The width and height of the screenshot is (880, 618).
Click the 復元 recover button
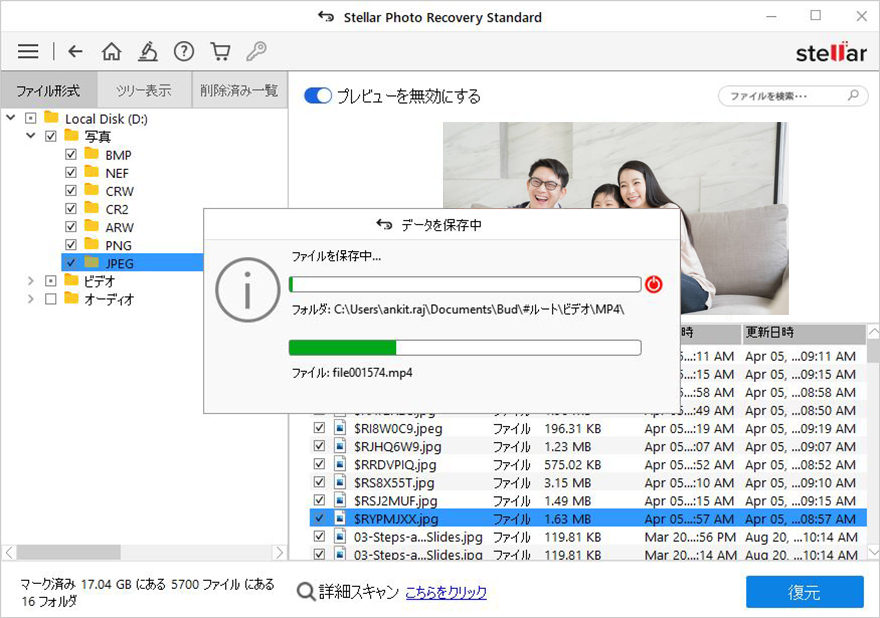pyautogui.click(x=804, y=592)
